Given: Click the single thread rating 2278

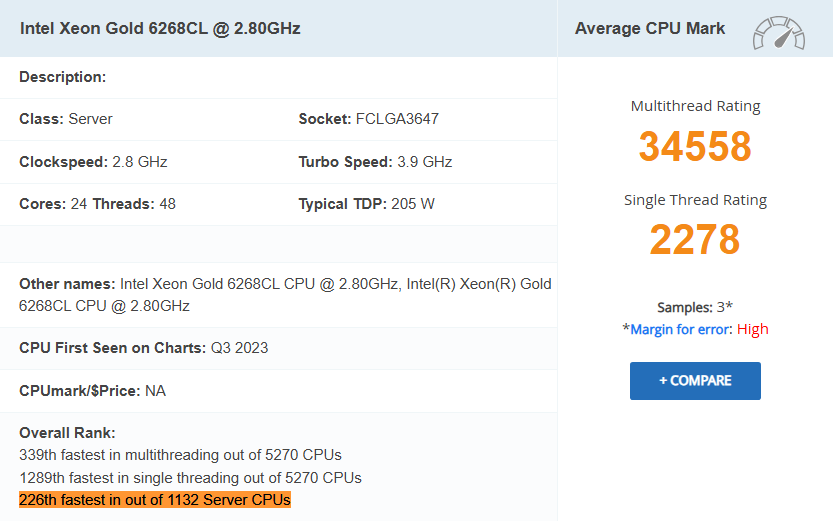Looking at the screenshot, I should point(695,240).
